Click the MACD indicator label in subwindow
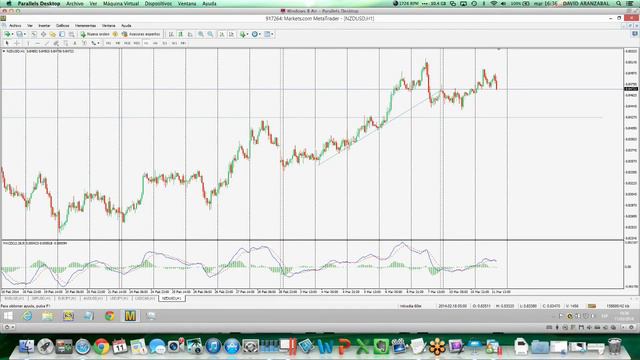The image size is (640, 360). [35, 243]
